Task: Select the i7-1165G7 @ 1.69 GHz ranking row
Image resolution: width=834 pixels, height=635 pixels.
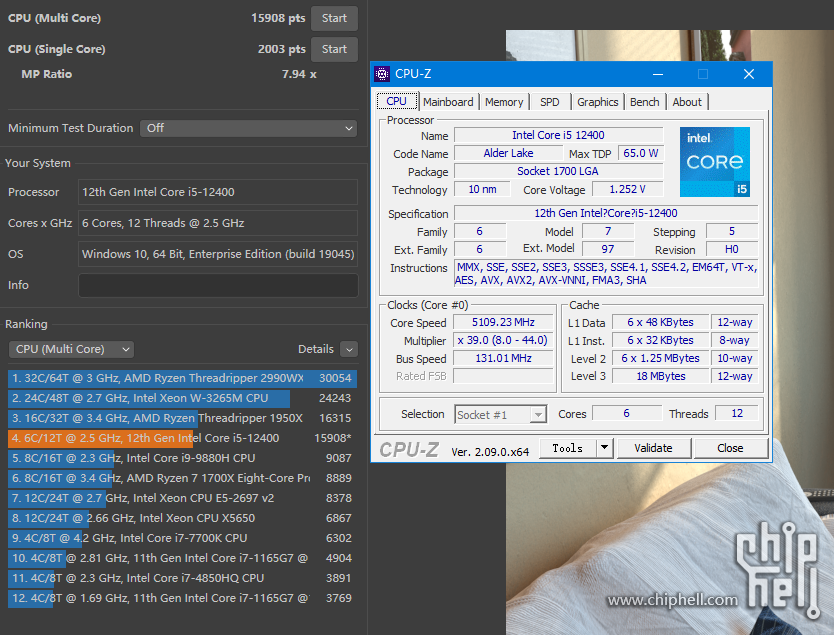Action: [x=182, y=598]
